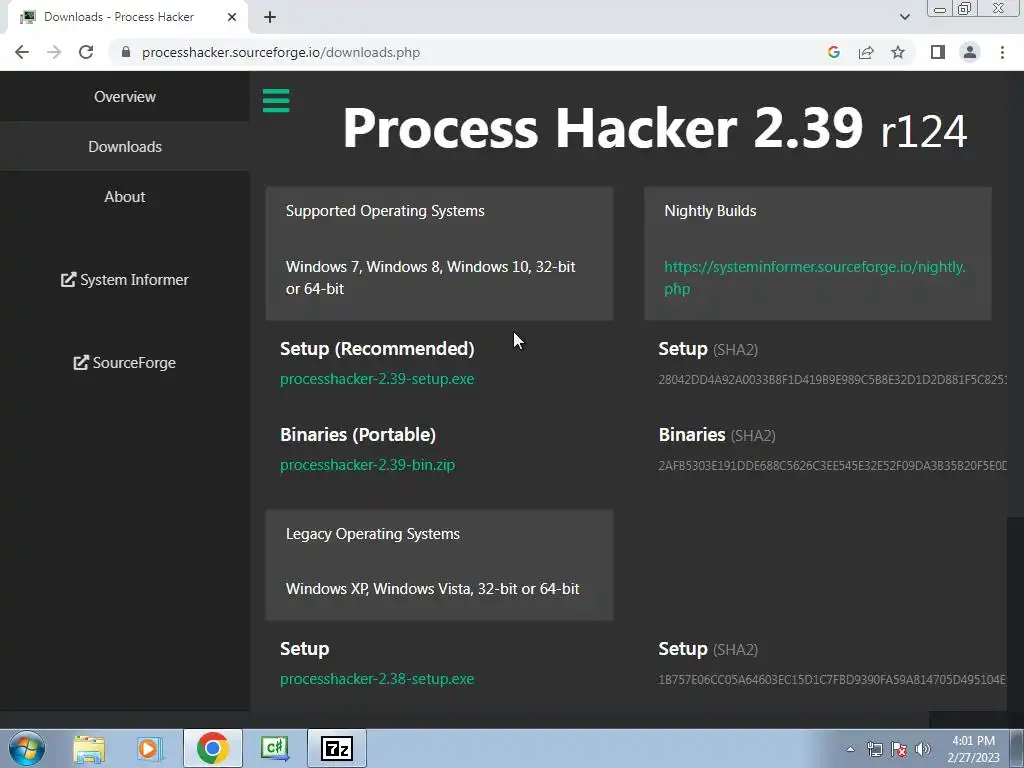Download processhacker-2.38-setup.exe

pyautogui.click(x=377, y=679)
